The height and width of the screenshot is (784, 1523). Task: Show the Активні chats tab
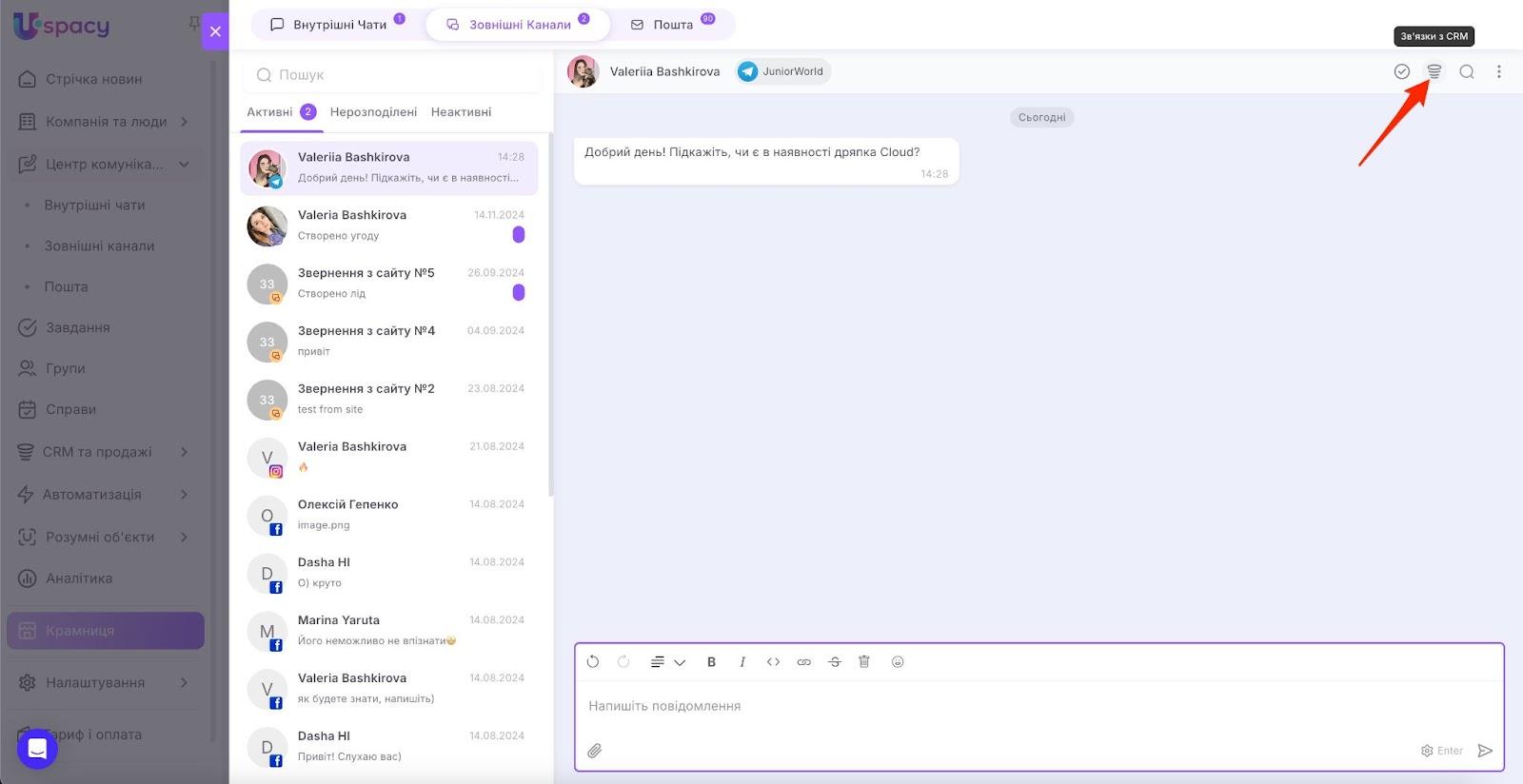click(281, 112)
